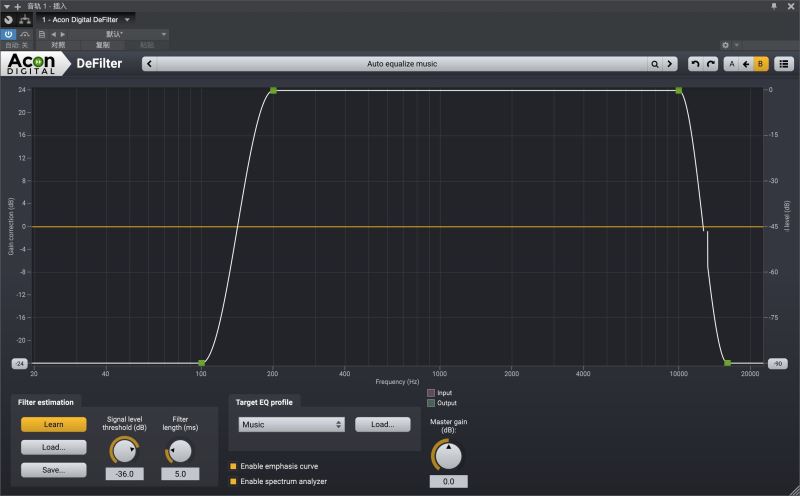Open the Music target profile dropdown

291,424
